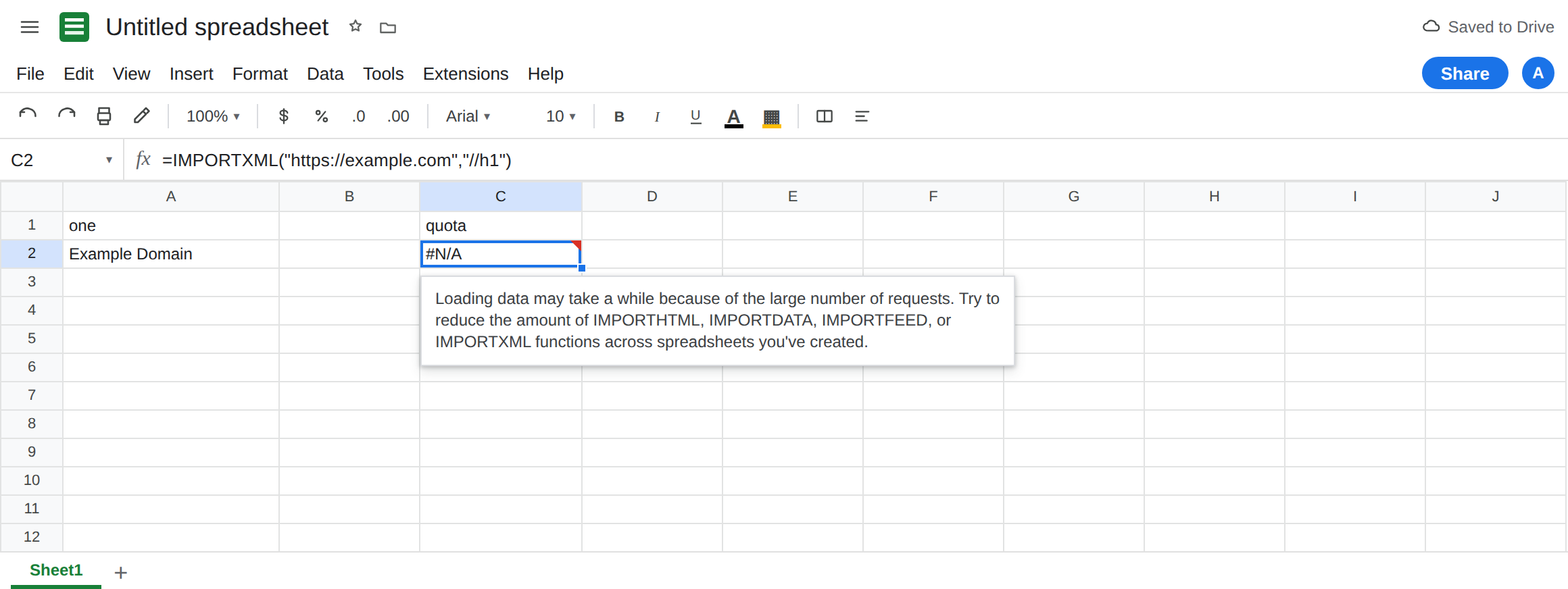1568x589 pixels.
Task: Click the Saved to Drive cloud status
Action: coord(1488,27)
